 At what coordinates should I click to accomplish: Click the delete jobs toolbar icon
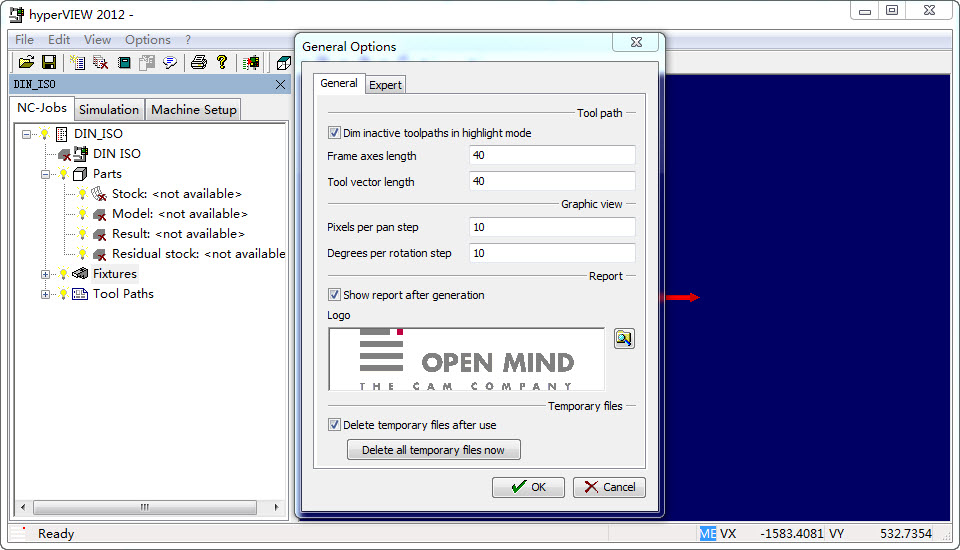tap(100, 62)
